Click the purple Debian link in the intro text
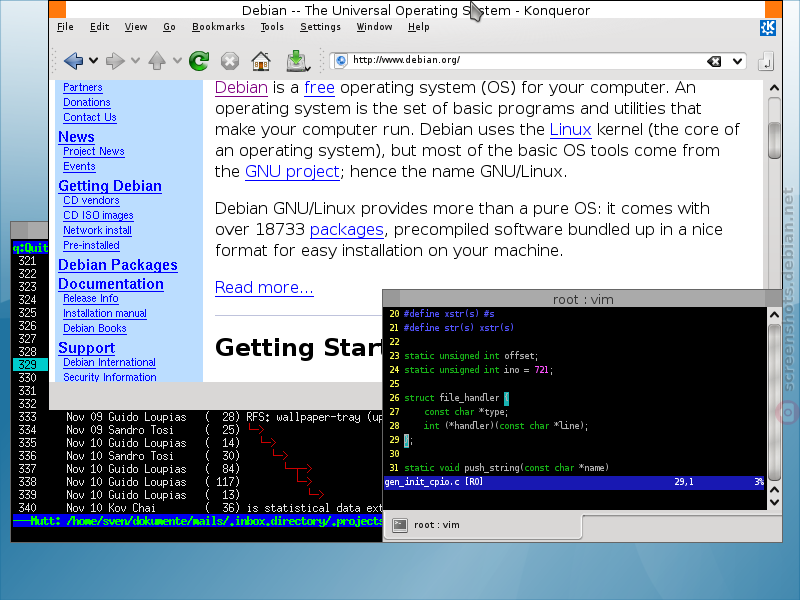800x600 pixels. (241, 87)
